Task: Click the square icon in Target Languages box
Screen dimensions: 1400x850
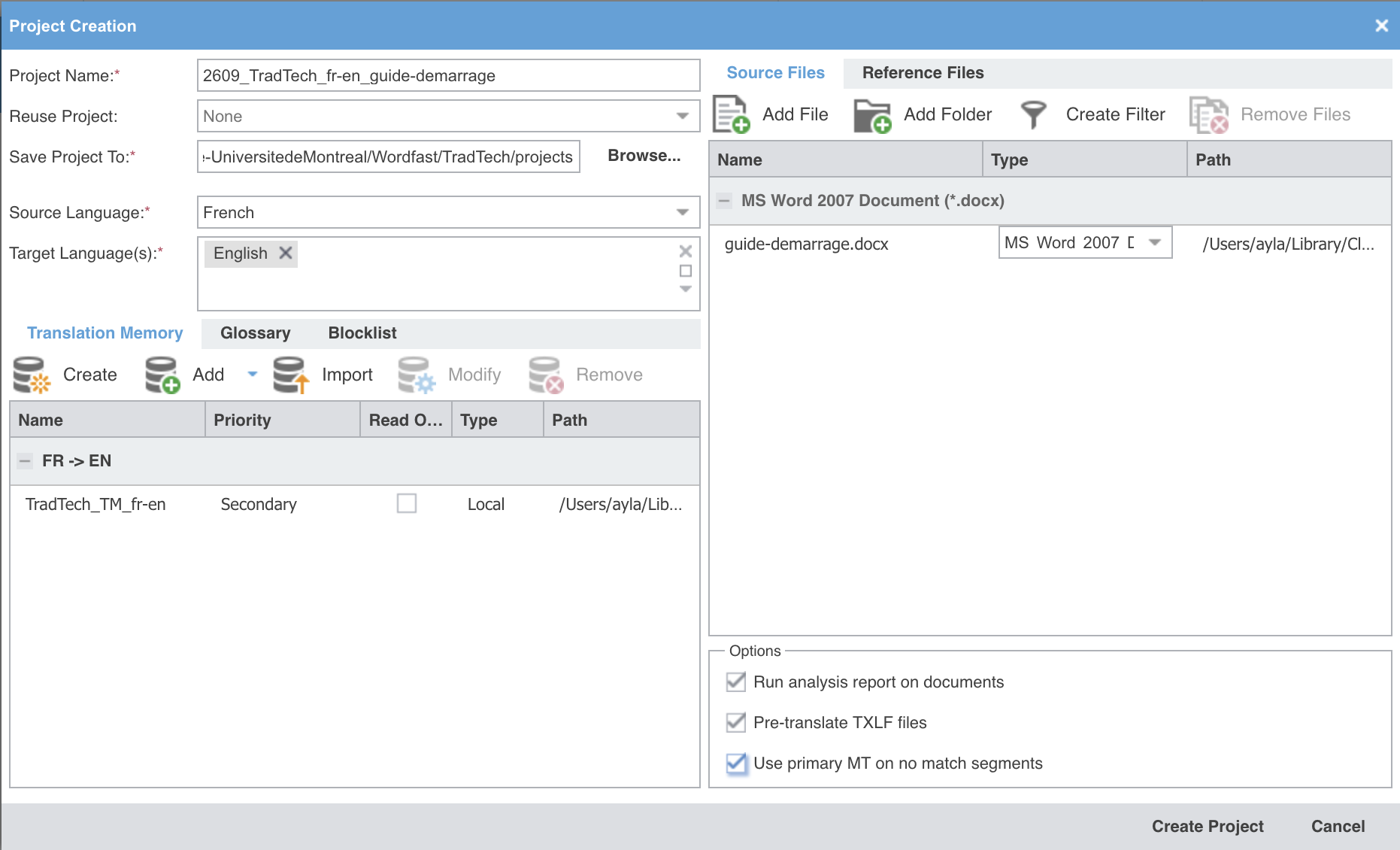Action: pos(686,271)
